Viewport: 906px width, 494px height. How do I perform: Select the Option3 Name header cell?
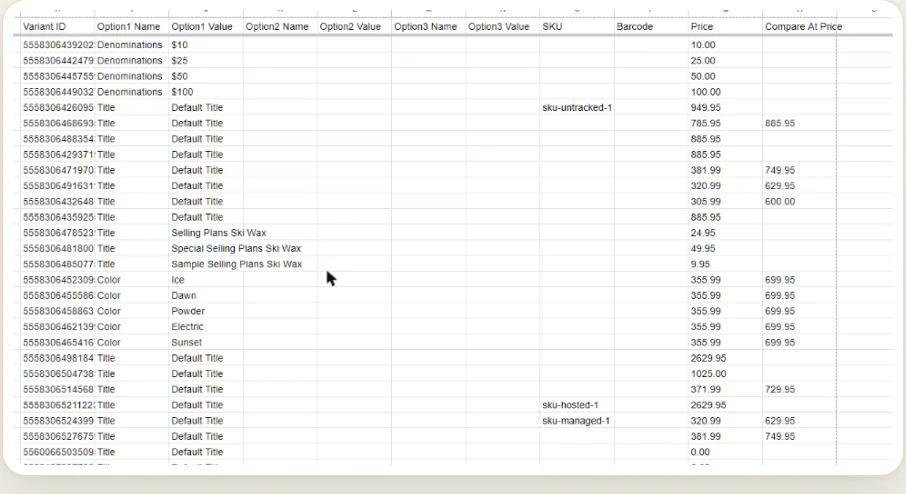[x=428, y=27]
